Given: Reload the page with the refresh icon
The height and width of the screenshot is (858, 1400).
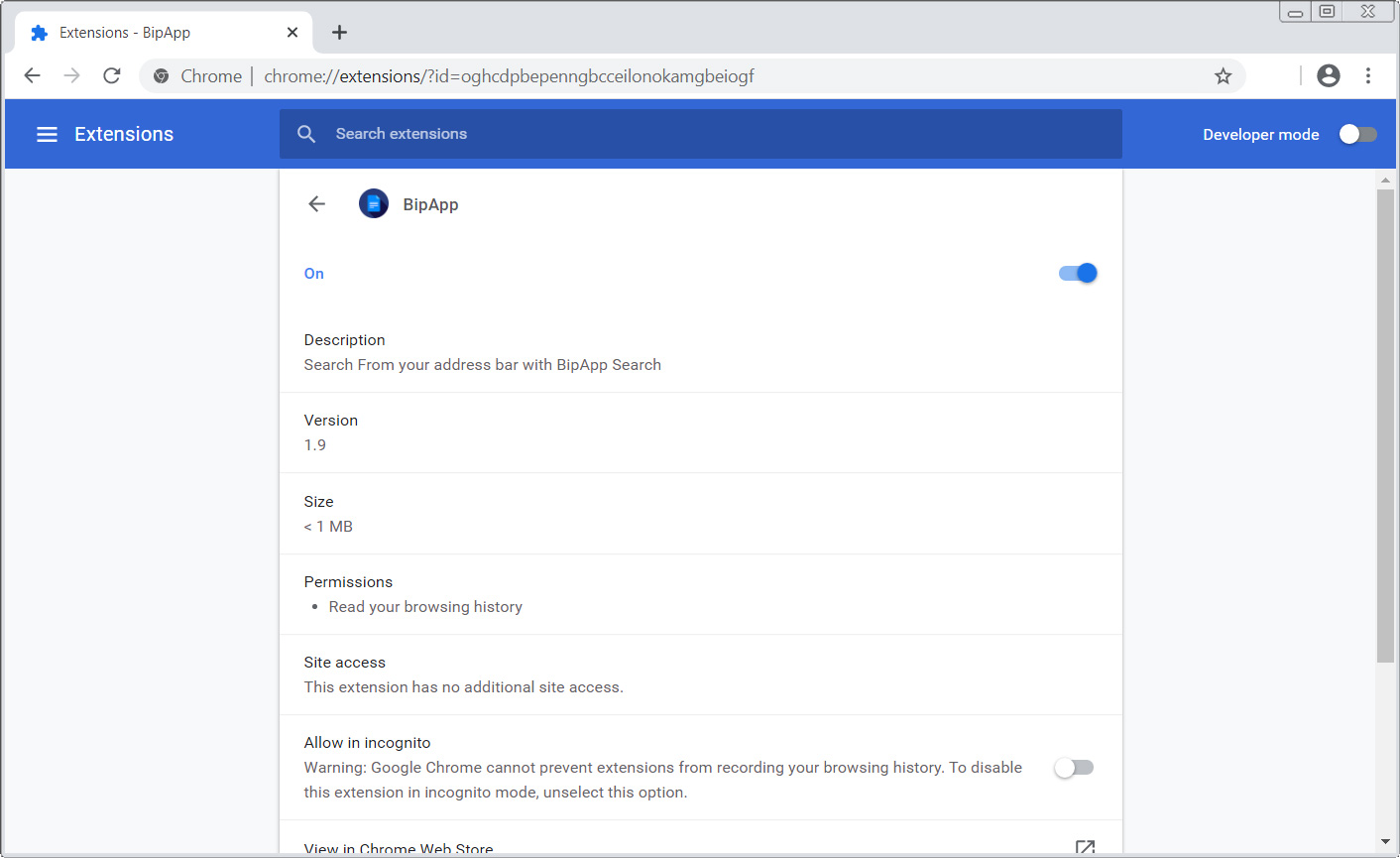Looking at the screenshot, I should point(112,76).
